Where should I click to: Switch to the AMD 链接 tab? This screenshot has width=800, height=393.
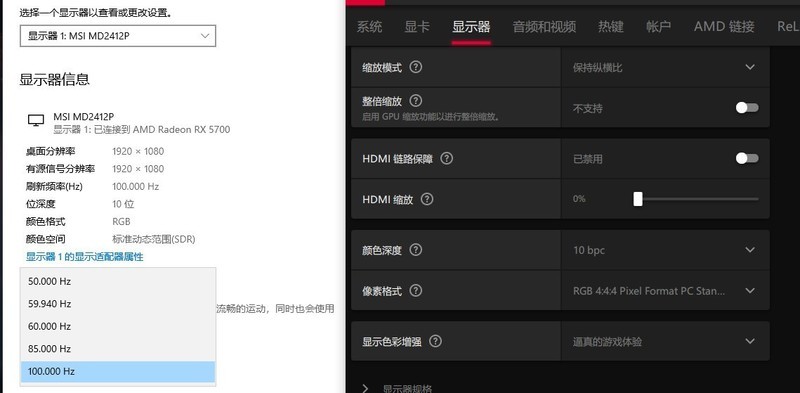724,27
